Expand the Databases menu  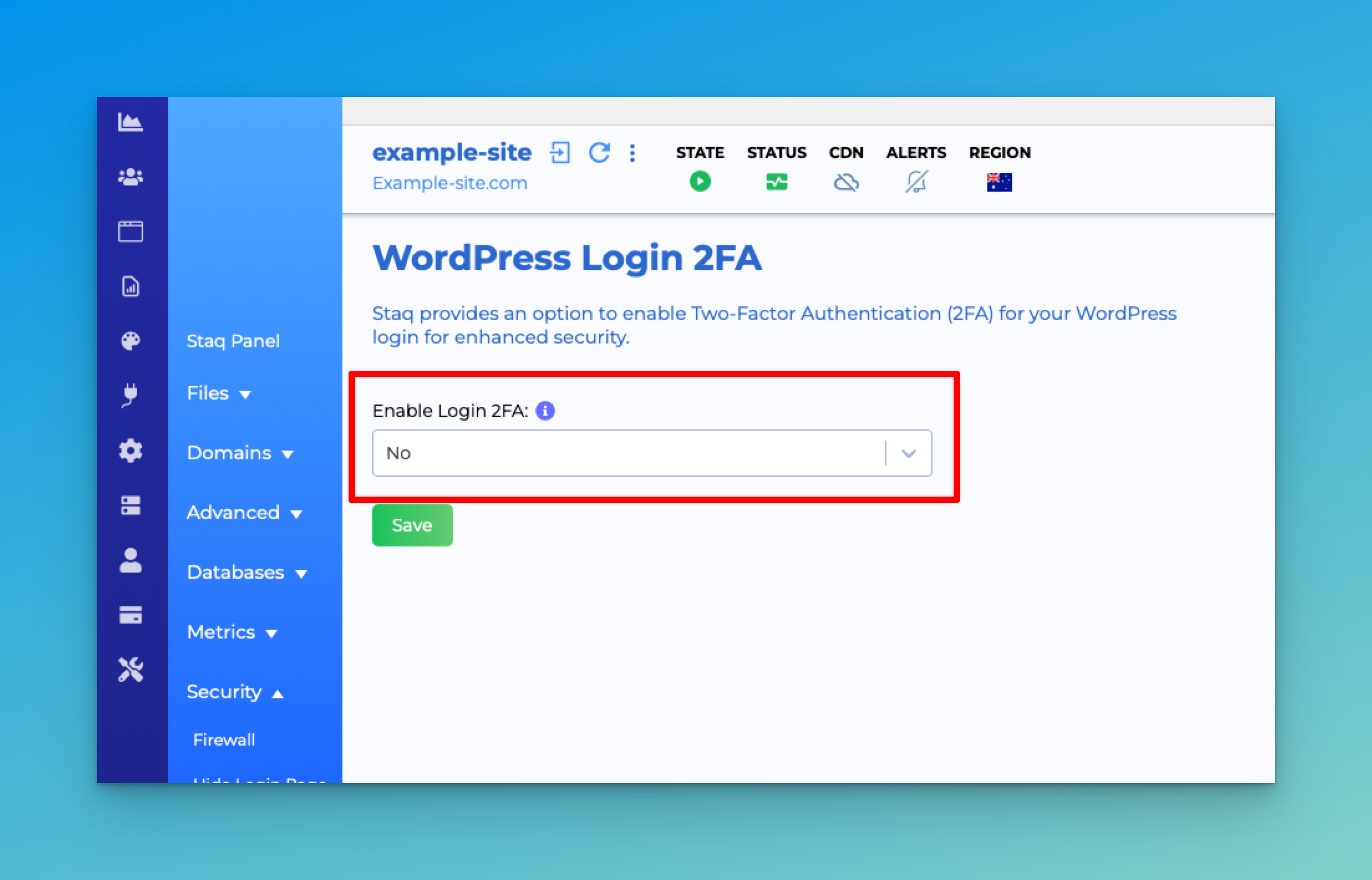click(x=247, y=573)
